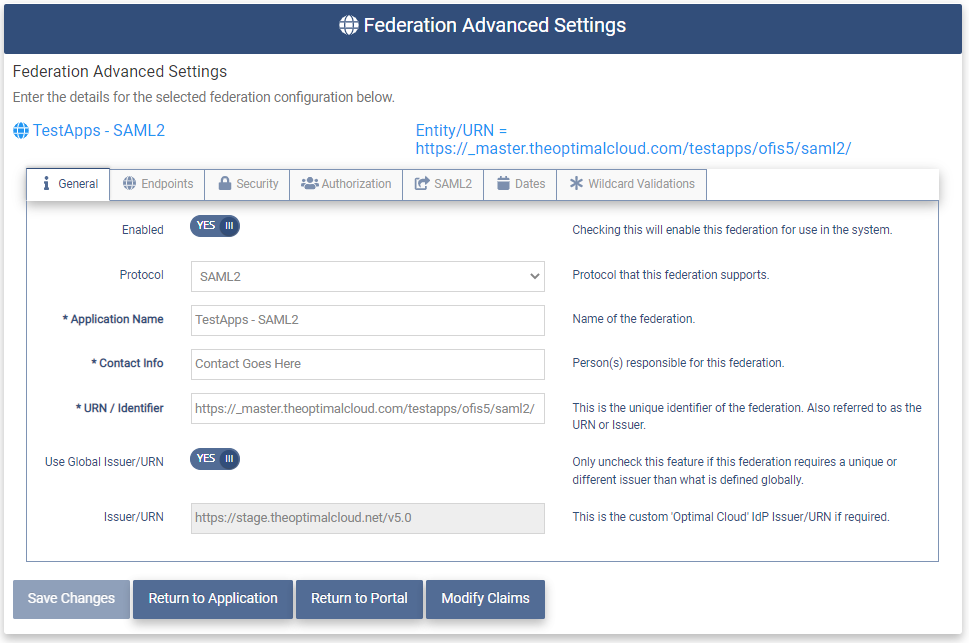Click the 'Federation Advanced Settings' subheading
The image size is (969, 643).
[120, 72]
